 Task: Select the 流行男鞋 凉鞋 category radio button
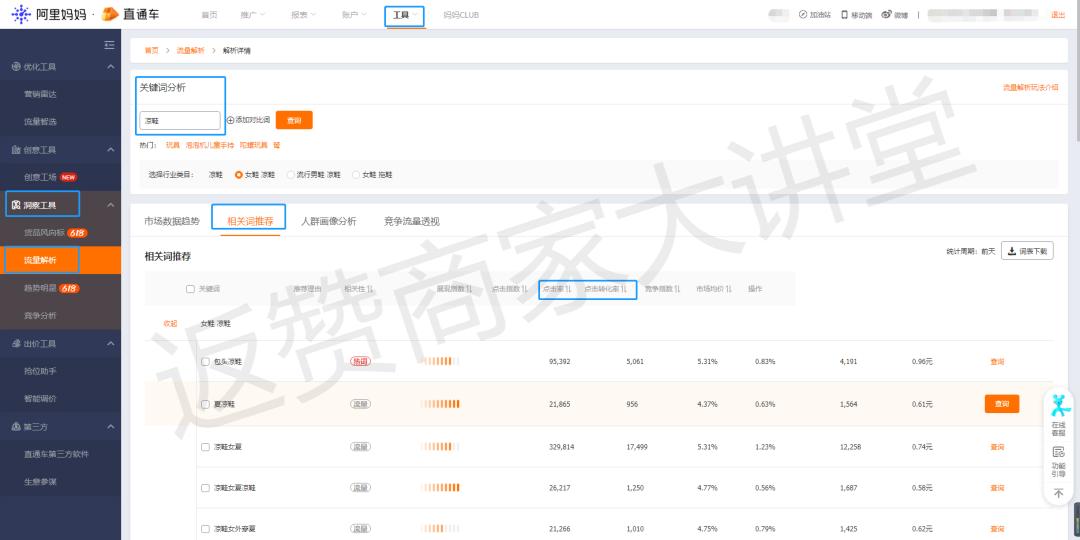[x=290, y=174]
